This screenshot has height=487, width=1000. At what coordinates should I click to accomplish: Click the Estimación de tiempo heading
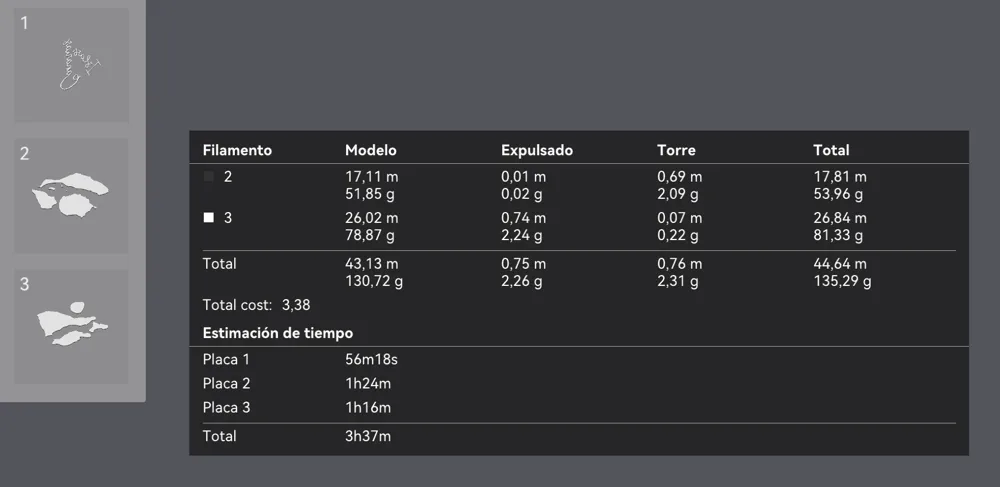[x=277, y=333]
